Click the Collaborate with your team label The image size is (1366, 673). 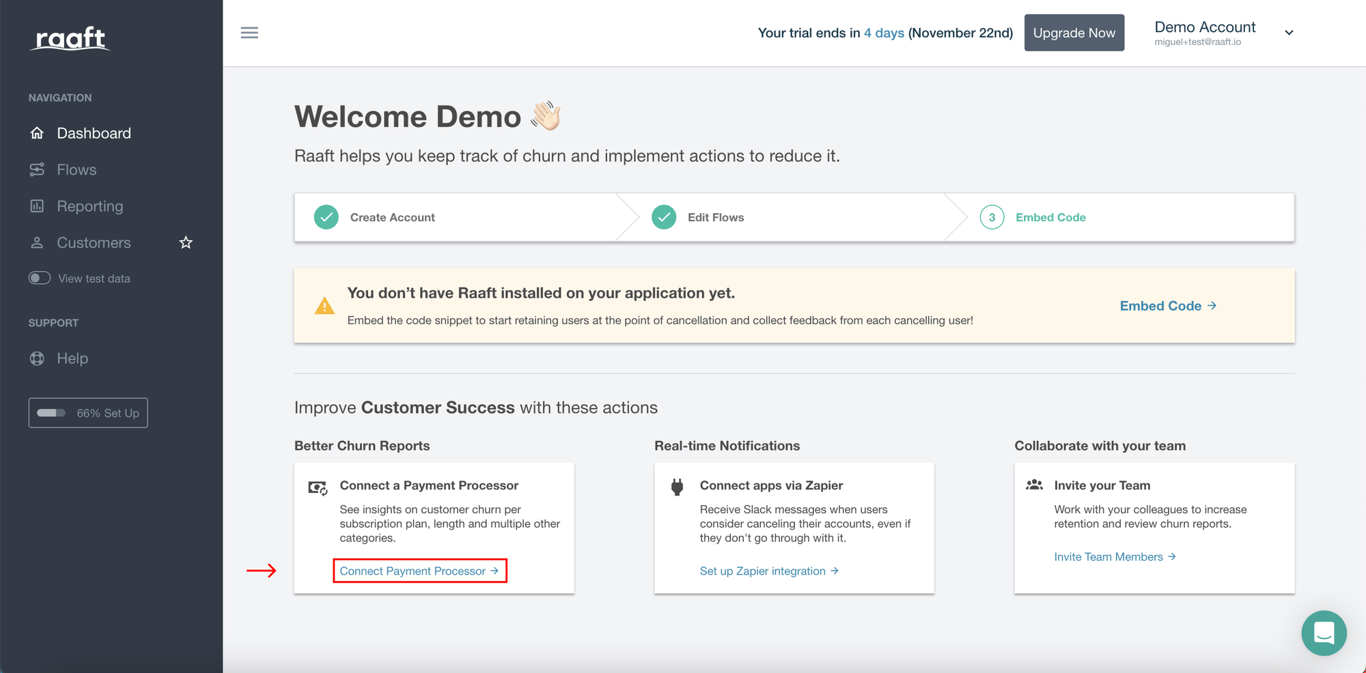click(x=1100, y=446)
